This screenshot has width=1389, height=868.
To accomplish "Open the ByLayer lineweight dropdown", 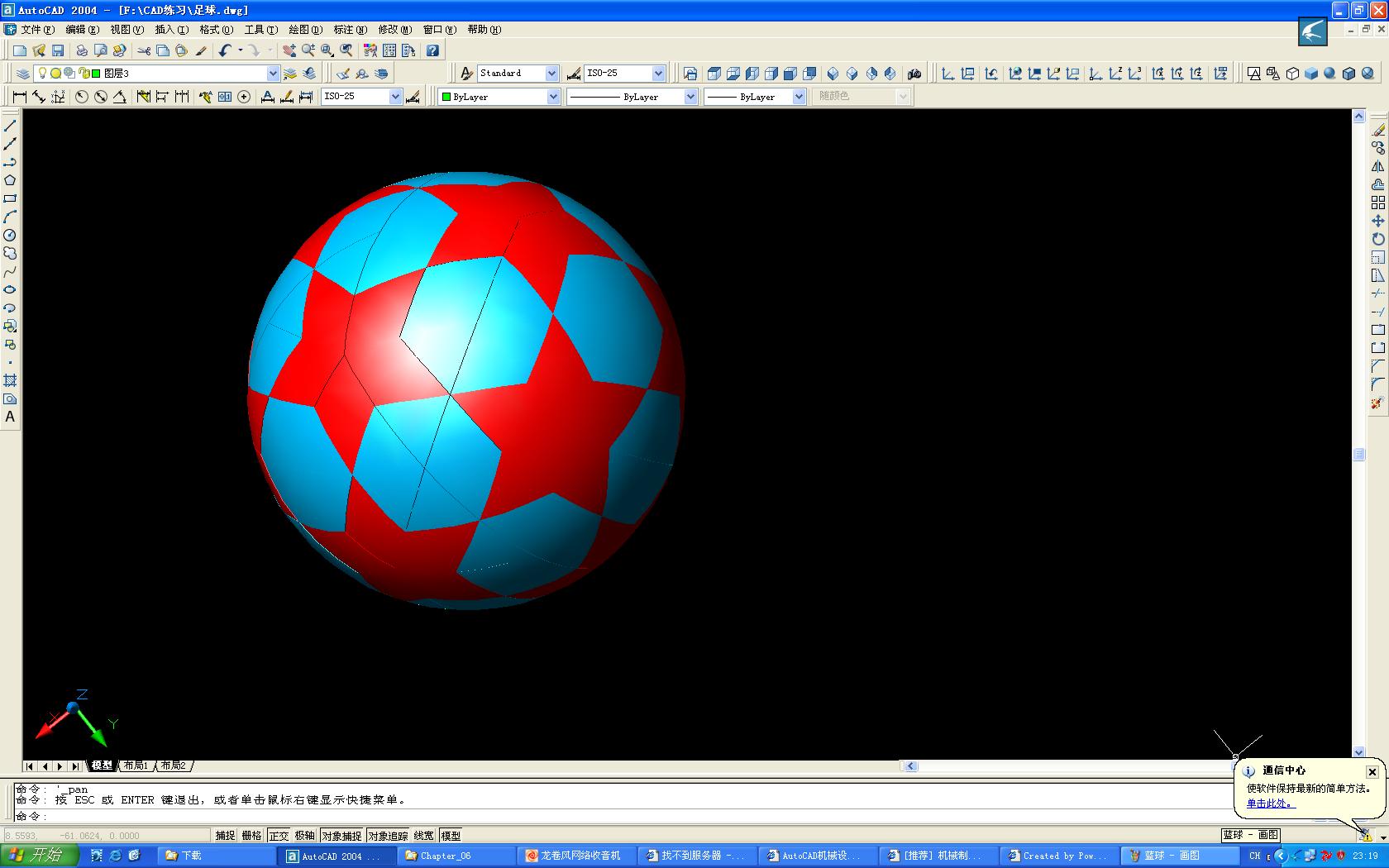I will pyautogui.click(x=799, y=97).
